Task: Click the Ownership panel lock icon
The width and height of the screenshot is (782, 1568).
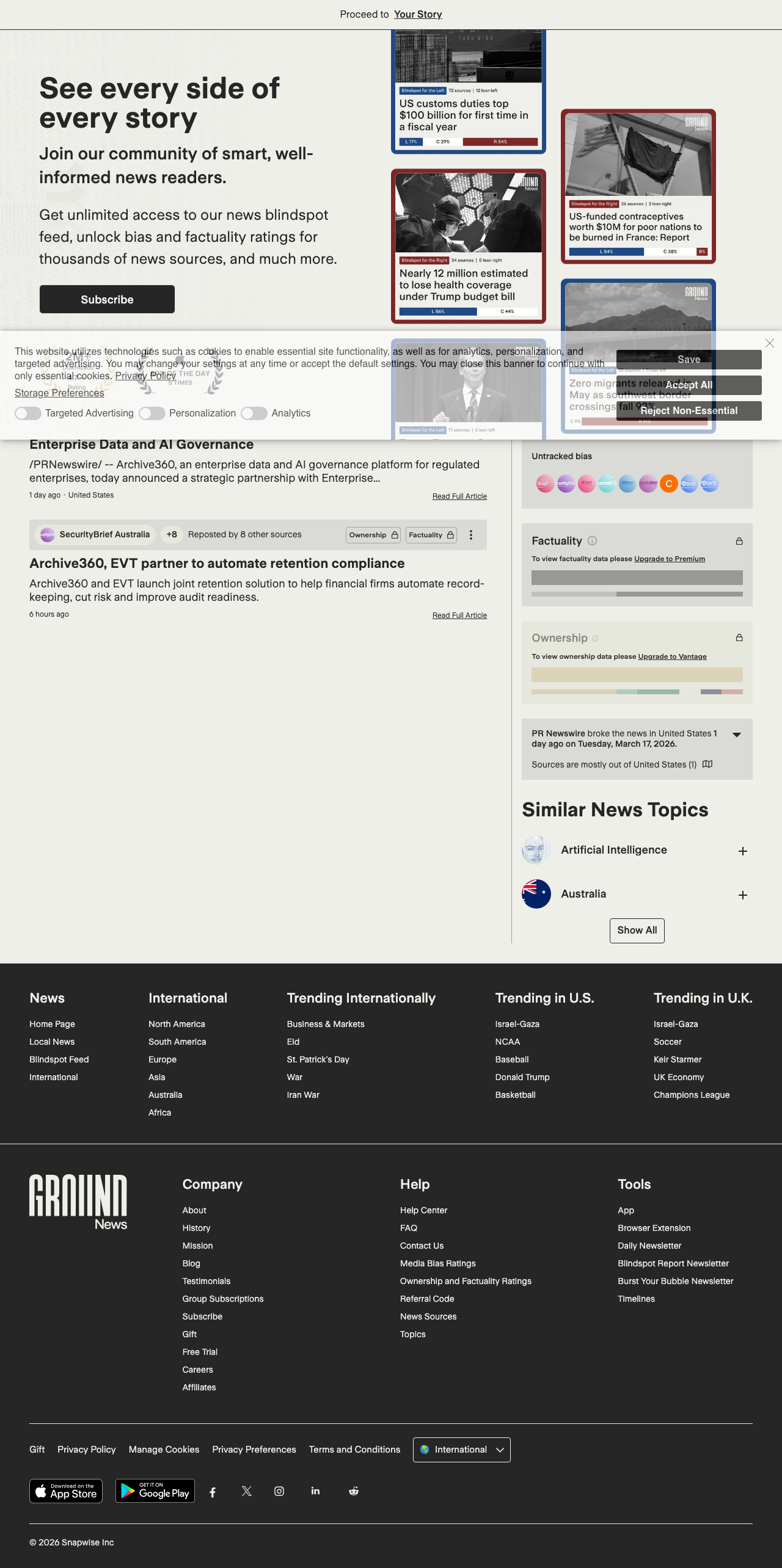Action: pyautogui.click(x=739, y=637)
